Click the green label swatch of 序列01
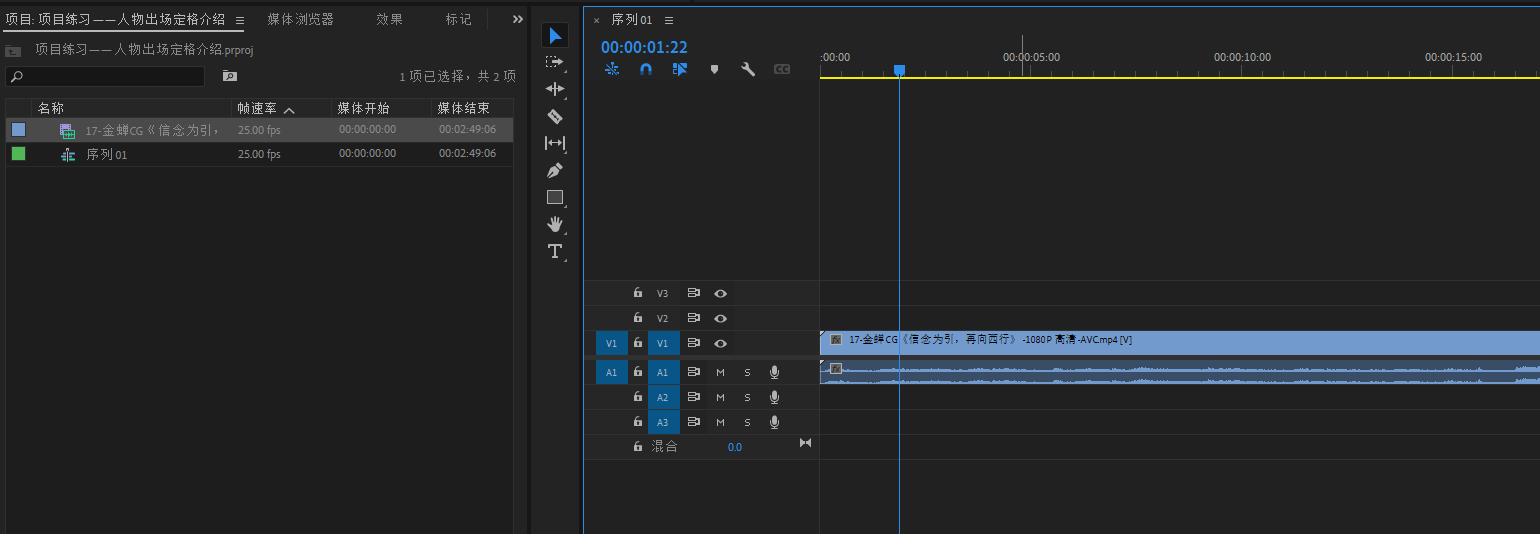Image resolution: width=1540 pixels, height=534 pixels. point(18,154)
